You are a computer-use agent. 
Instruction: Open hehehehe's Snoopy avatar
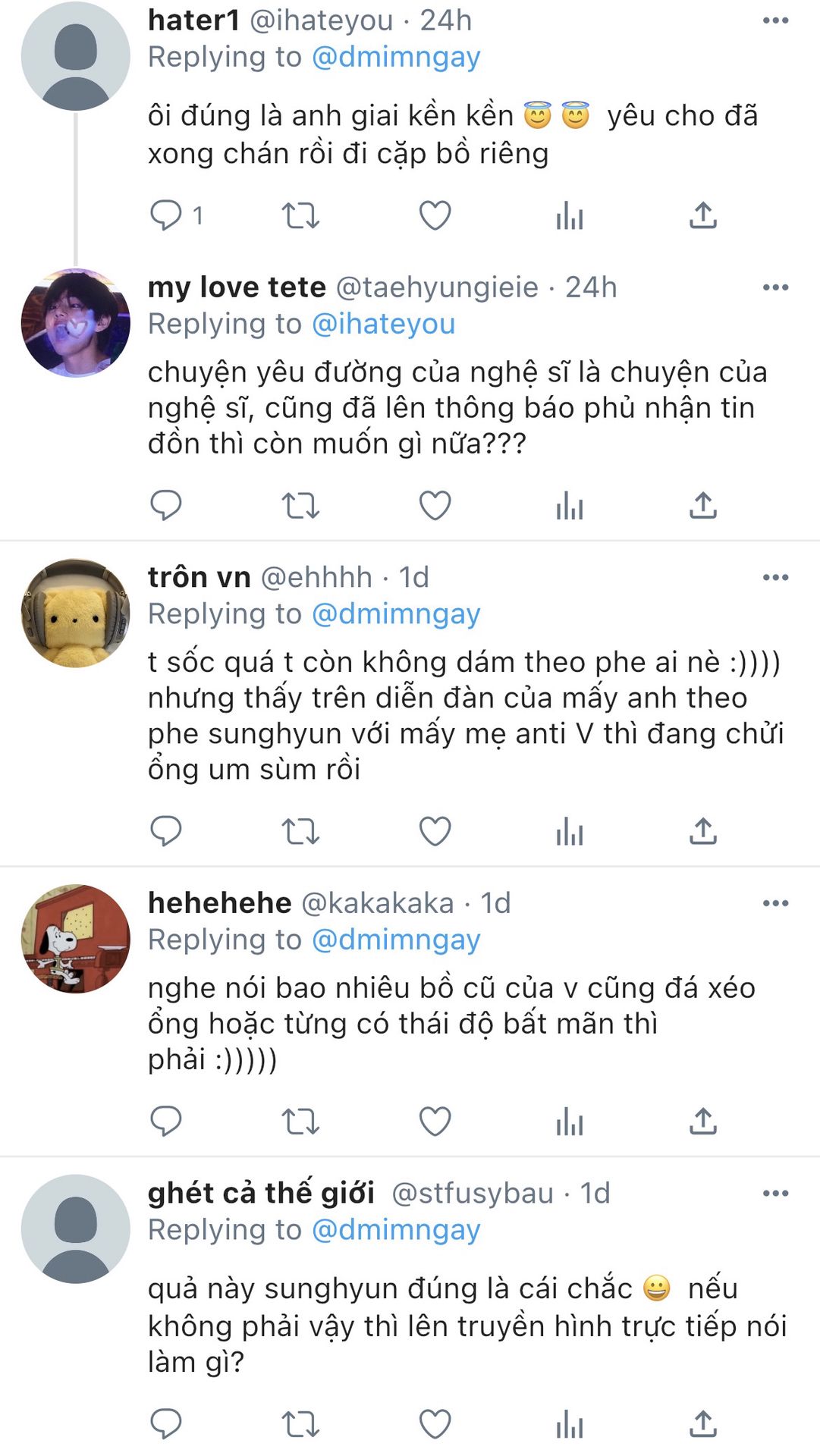(75, 939)
